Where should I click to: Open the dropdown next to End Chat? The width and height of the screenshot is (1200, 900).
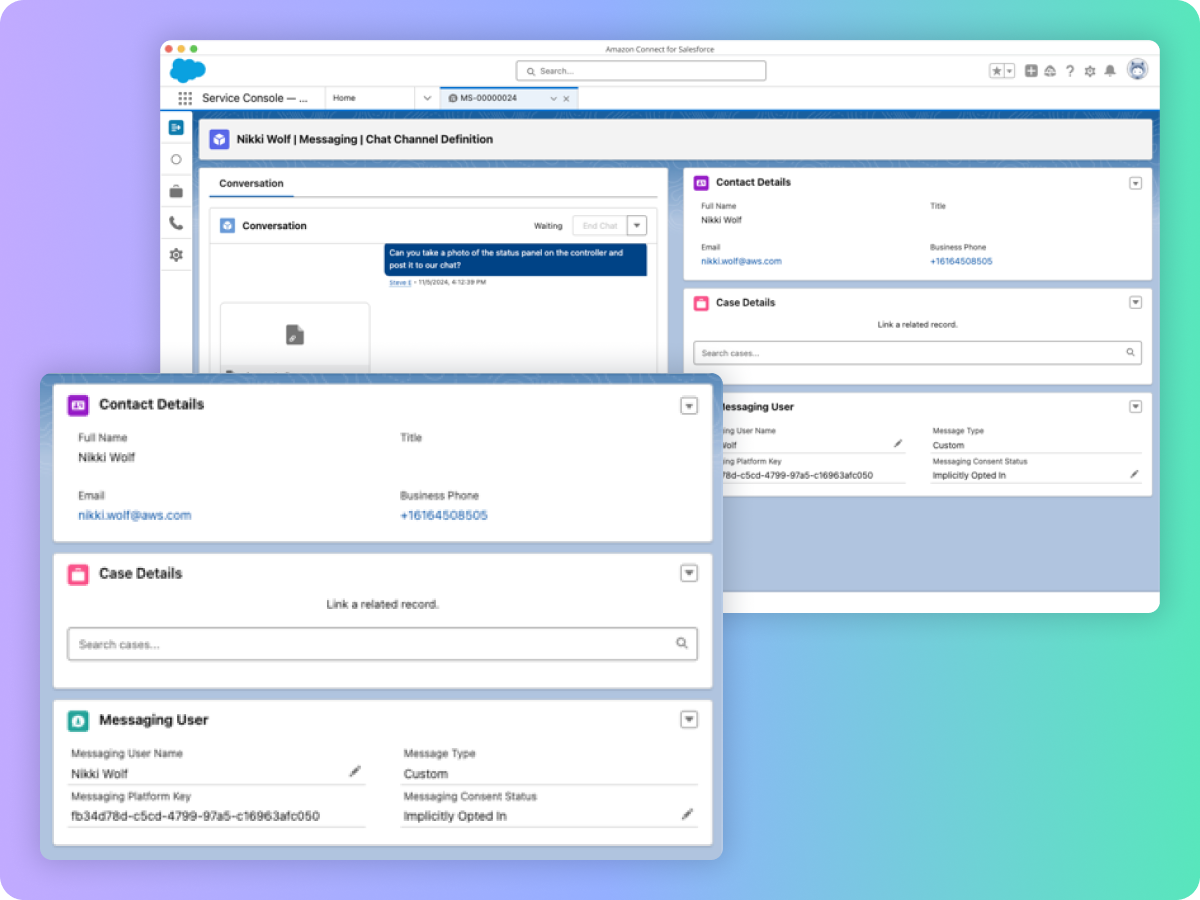638,225
